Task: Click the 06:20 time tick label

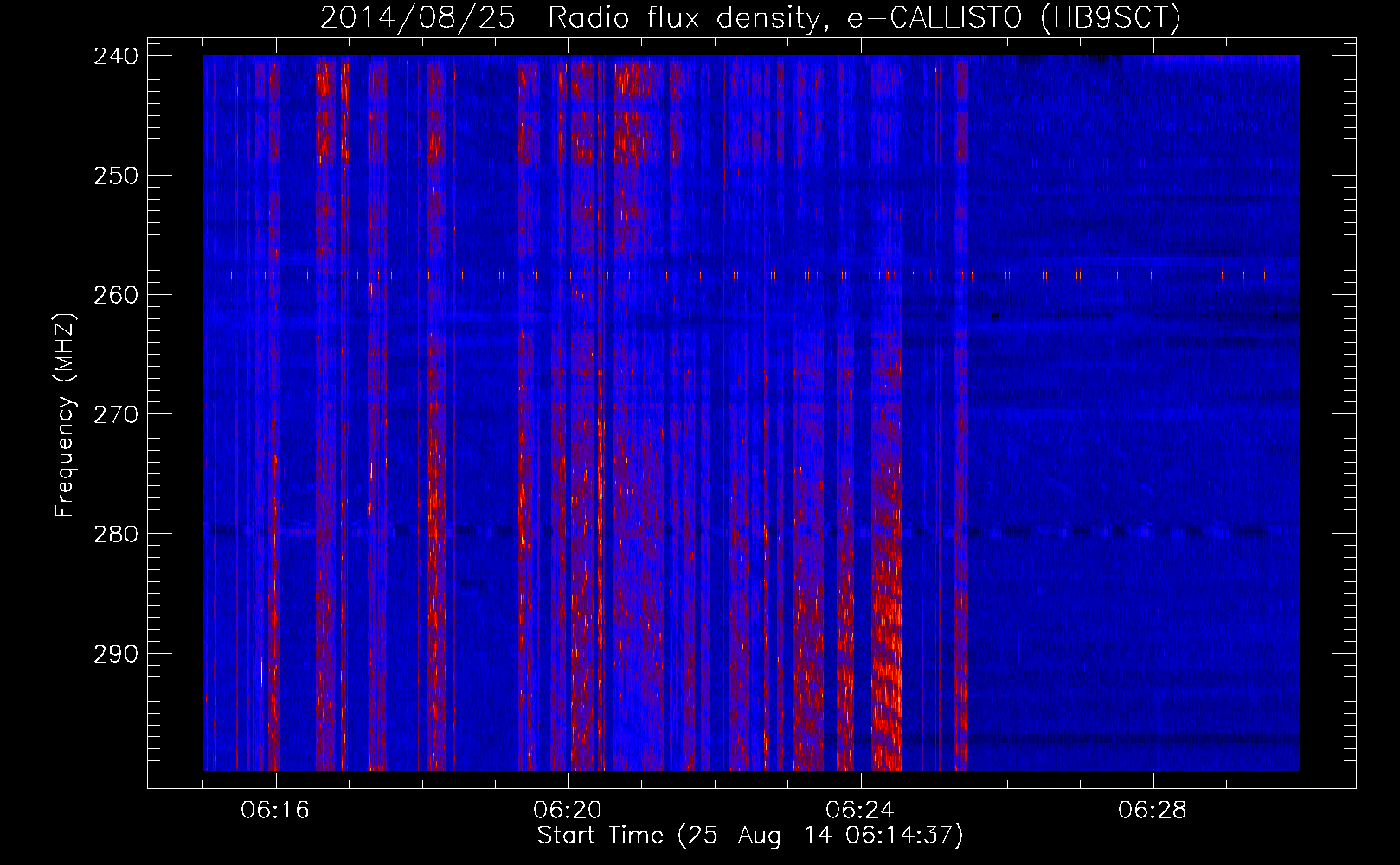Action: [568, 811]
